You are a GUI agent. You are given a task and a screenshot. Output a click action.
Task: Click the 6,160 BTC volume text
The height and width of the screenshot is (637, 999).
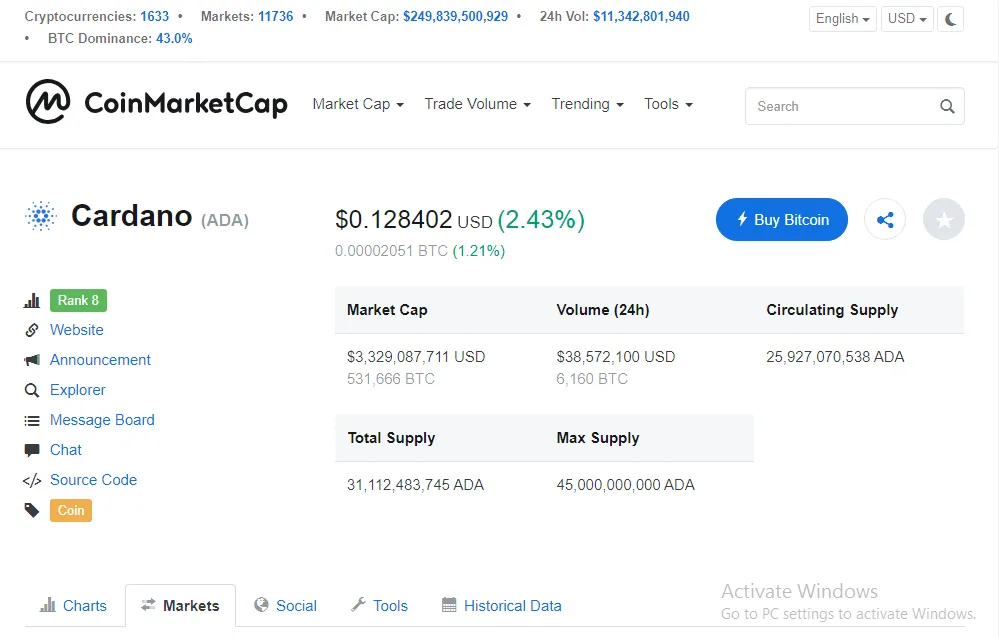coord(592,379)
